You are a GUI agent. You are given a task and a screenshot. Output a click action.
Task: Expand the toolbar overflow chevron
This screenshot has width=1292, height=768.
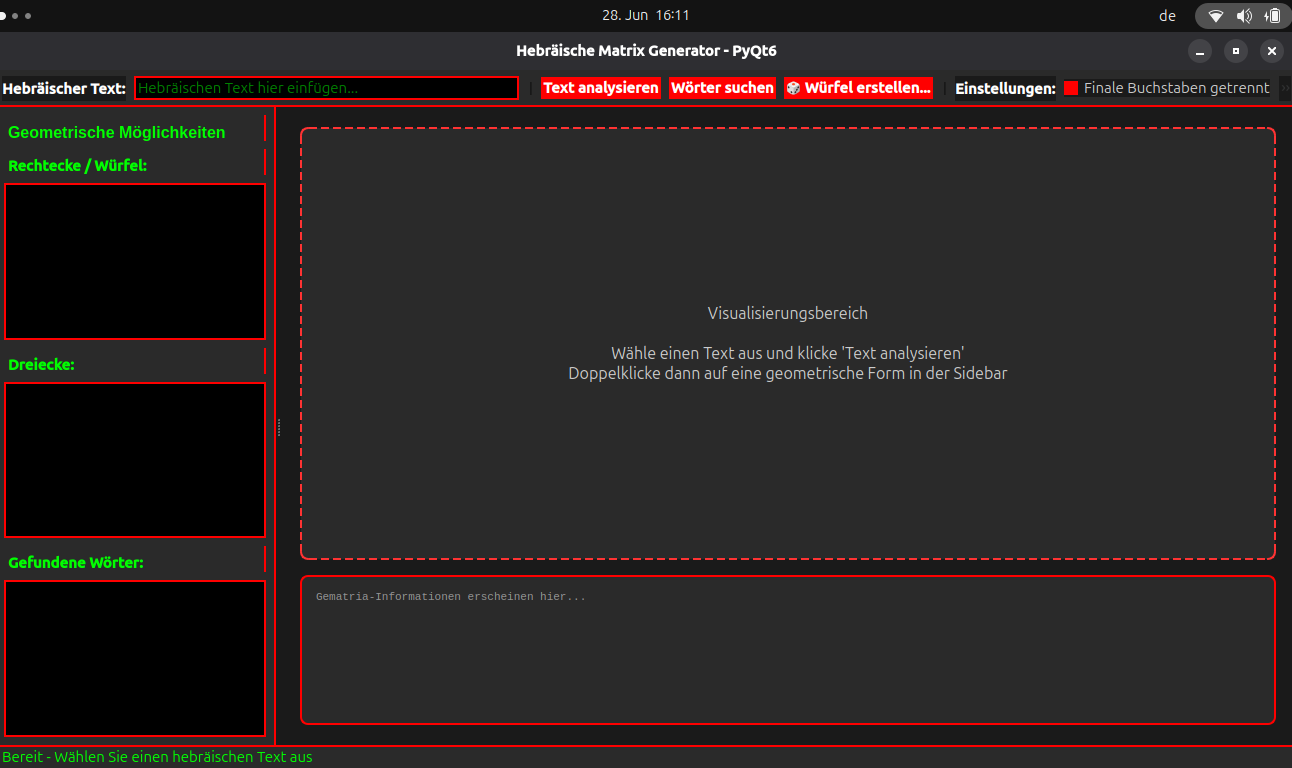pos(1285,88)
